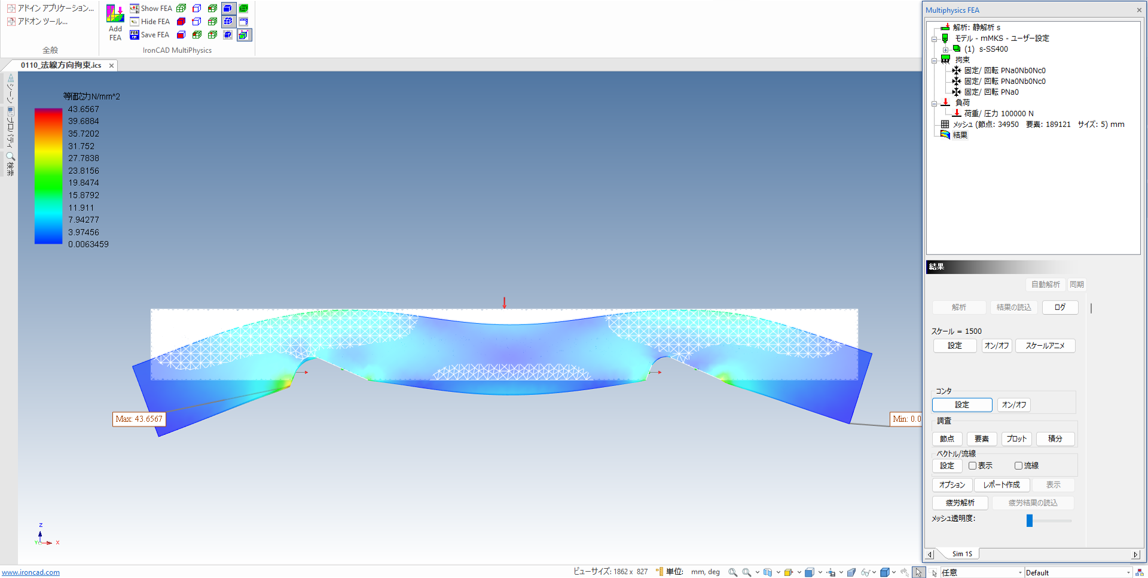The width and height of the screenshot is (1148, 578).
Task: Select the 0110_法線方向拘束.ics document tab
Action: [x=61, y=65]
